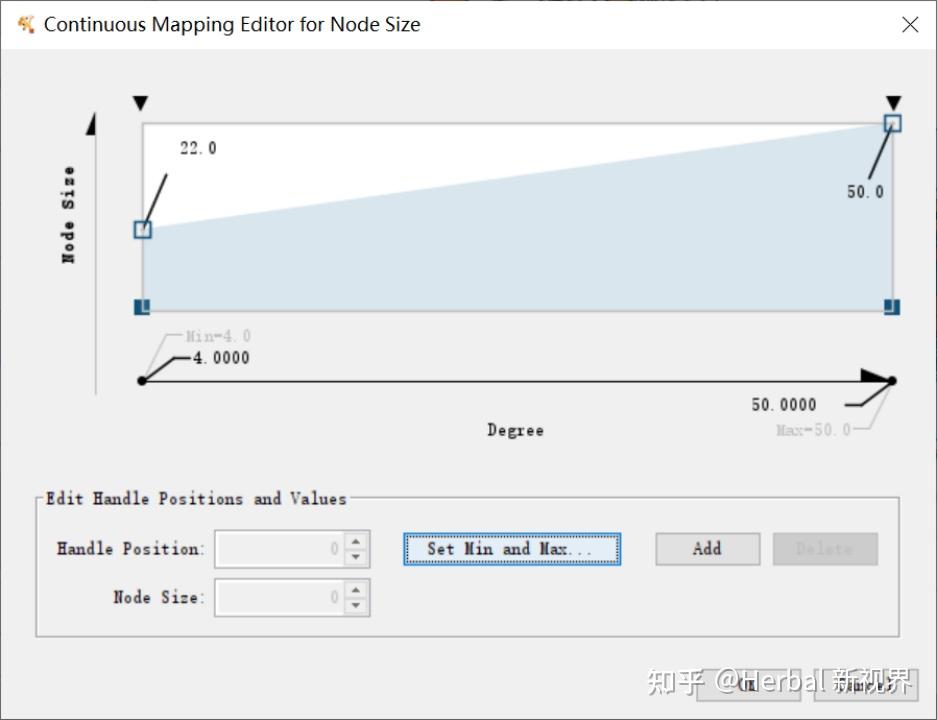Select the square handle labeled 50.0
Viewport: 937px width, 720px height.
893,123
